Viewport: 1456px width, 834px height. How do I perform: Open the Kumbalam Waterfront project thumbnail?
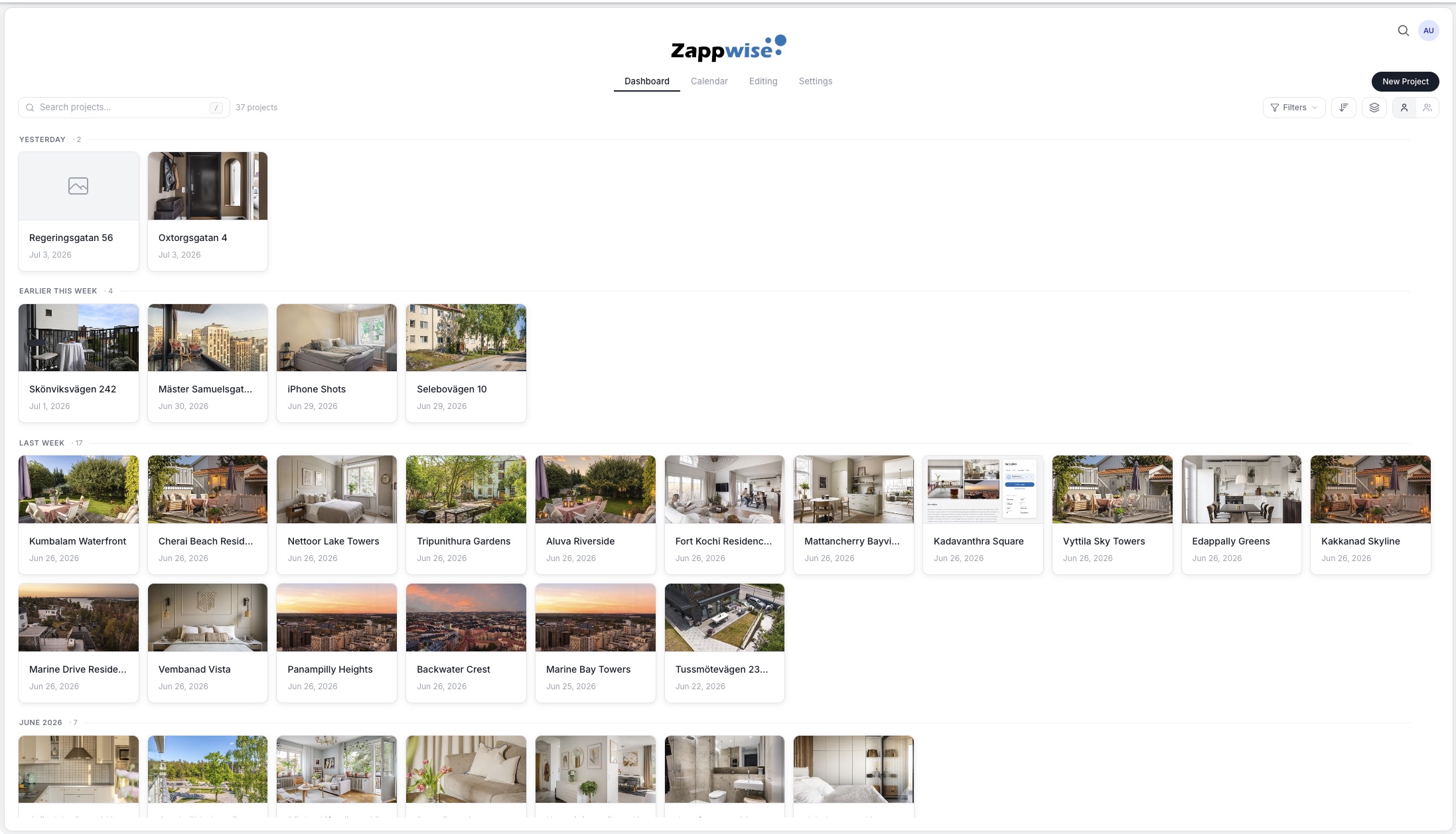point(78,489)
